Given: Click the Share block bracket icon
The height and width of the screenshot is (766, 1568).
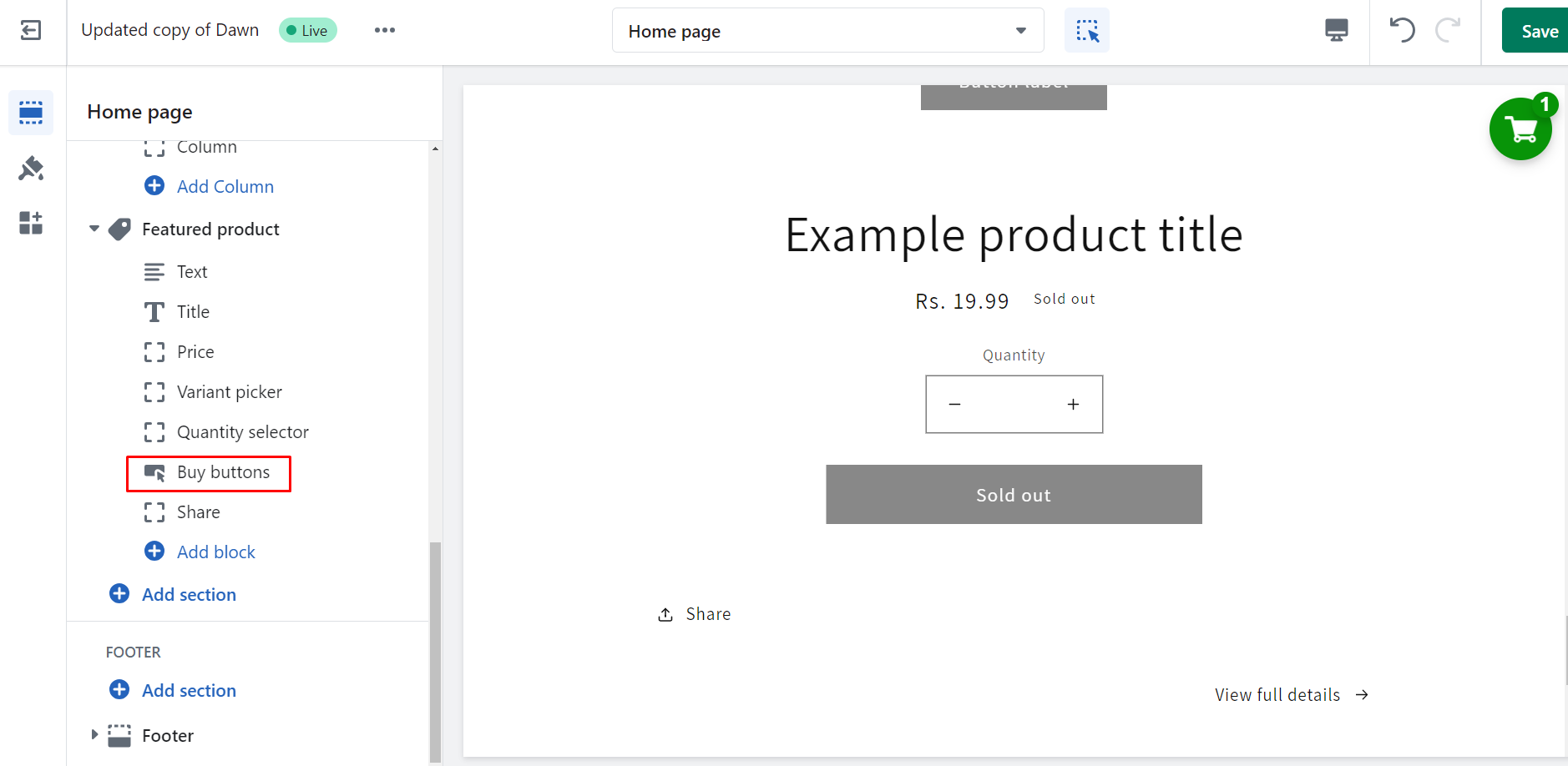Looking at the screenshot, I should coord(154,512).
